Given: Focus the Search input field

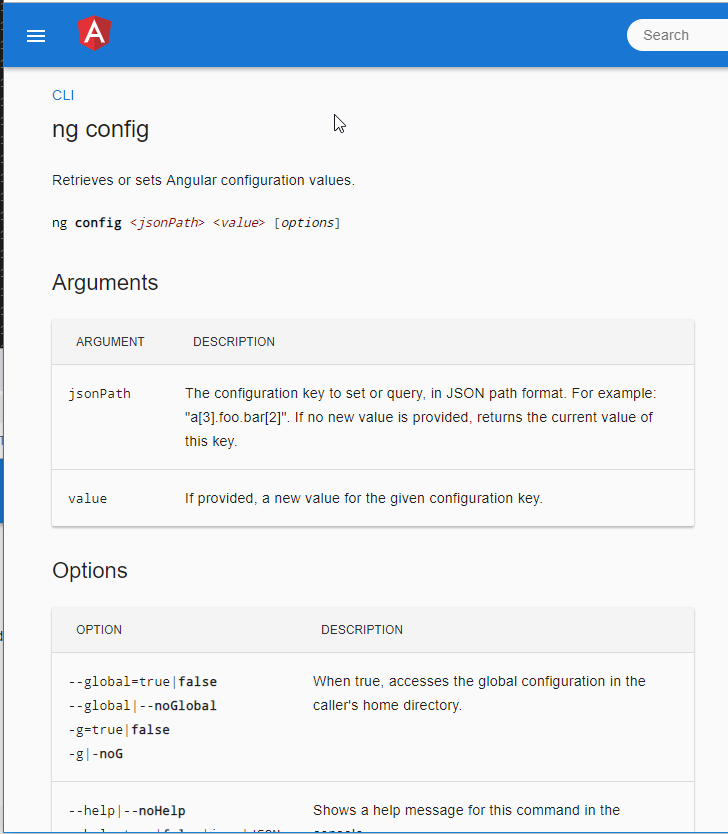Looking at the screenshot, I should click(x=678, y=35).
